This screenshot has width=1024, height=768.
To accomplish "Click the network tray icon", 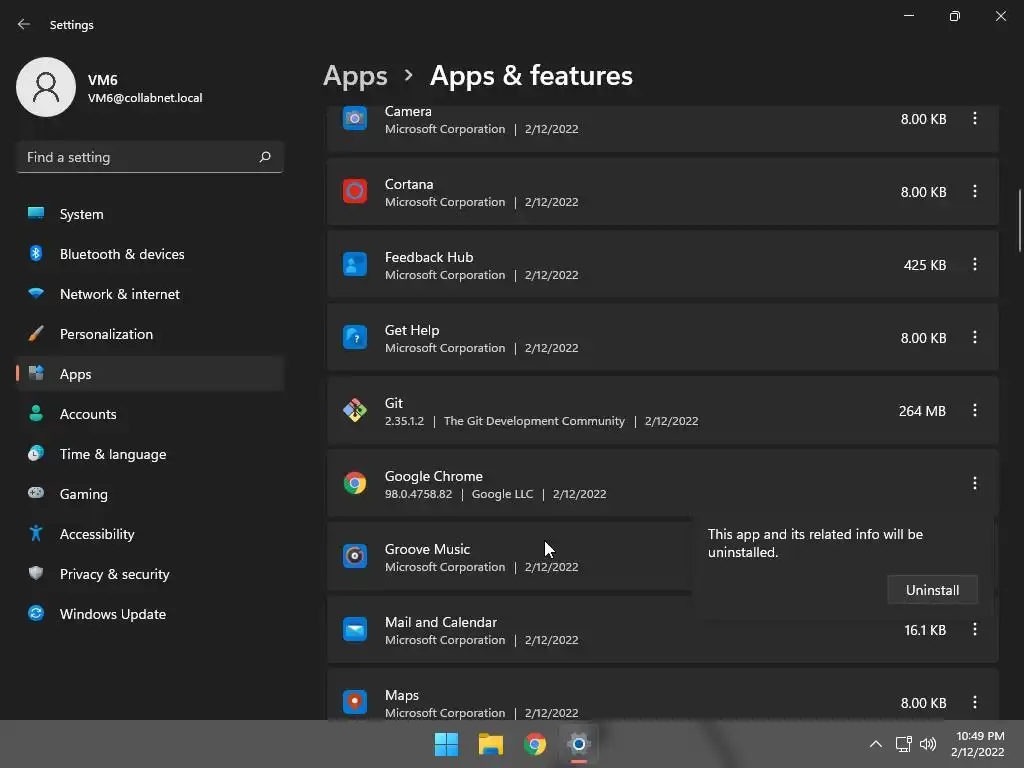I will coord(903,744).
